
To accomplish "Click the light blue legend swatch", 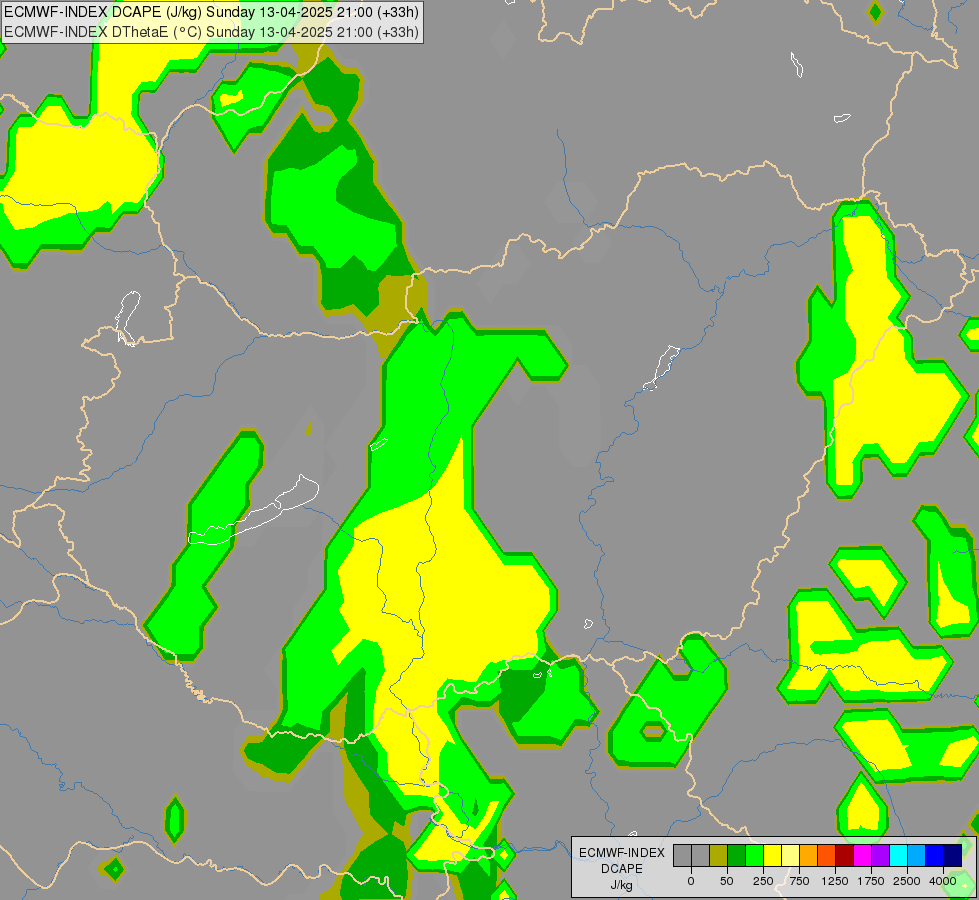I will point(917,855).
